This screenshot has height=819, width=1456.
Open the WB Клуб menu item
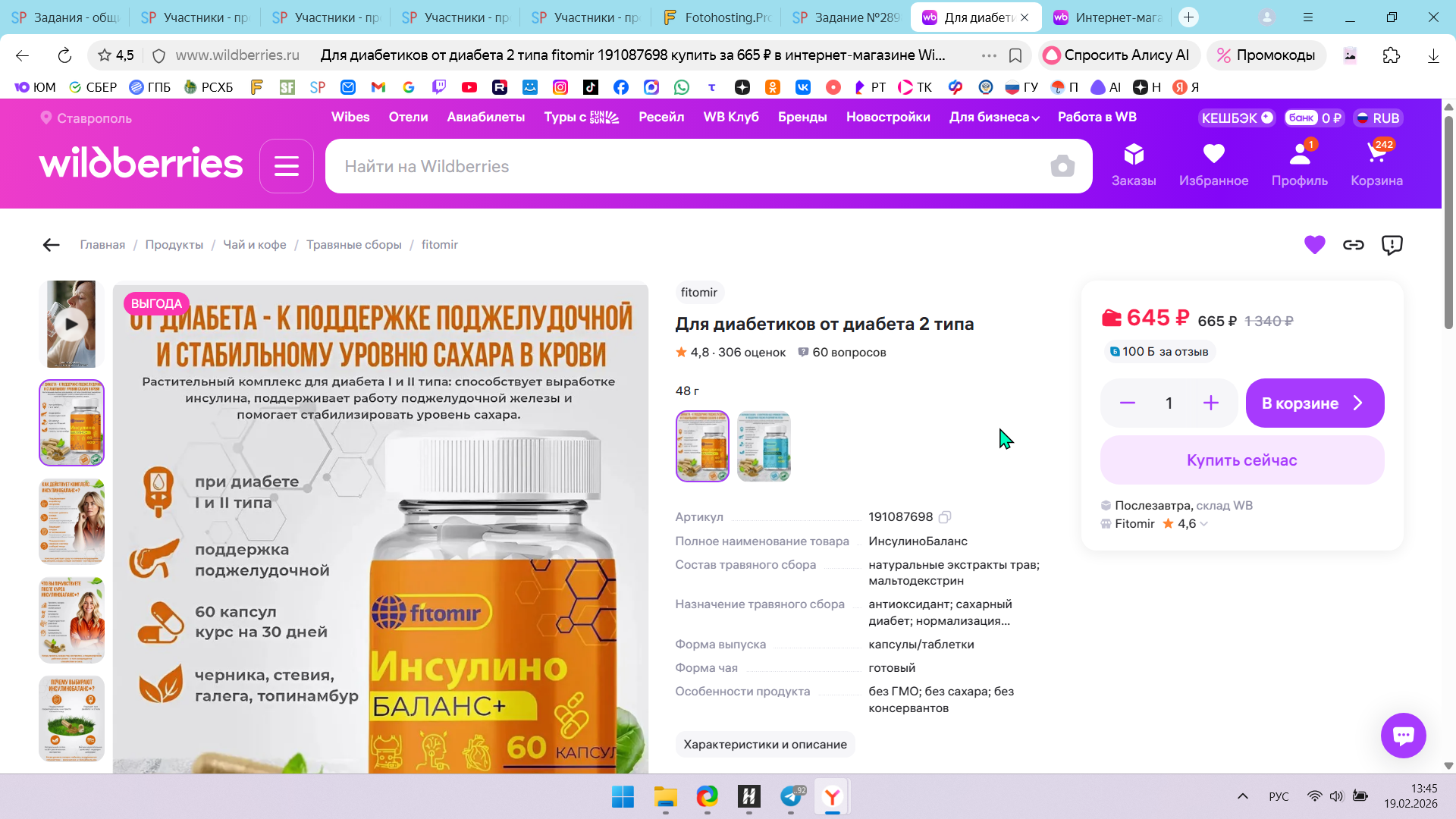pyautogui.click(x=731, y=118)
